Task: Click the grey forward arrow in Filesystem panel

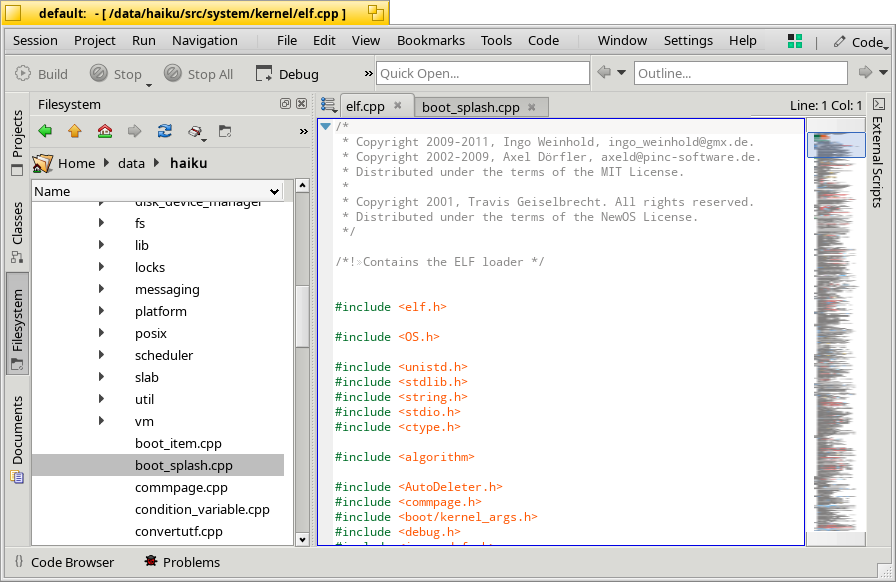Action: click(x=134, y=131)
